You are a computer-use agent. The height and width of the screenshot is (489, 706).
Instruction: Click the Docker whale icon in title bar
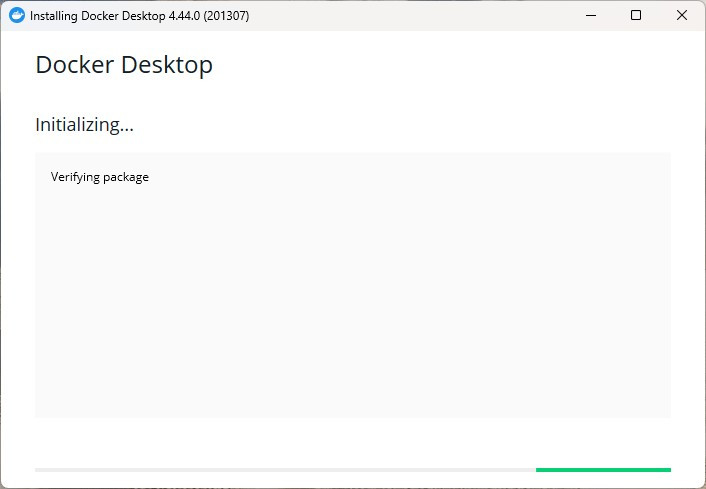[17, 15]
